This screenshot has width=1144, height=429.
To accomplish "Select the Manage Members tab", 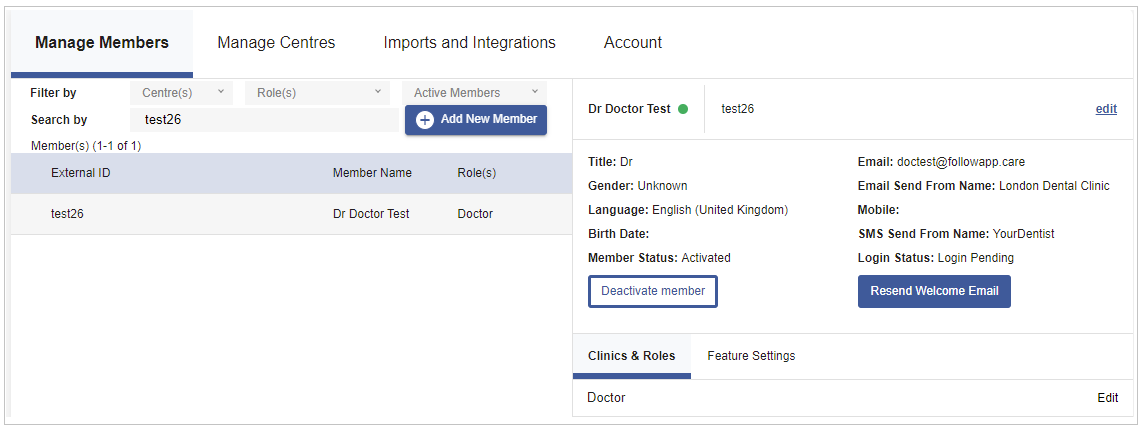I will tap(102, 42).
